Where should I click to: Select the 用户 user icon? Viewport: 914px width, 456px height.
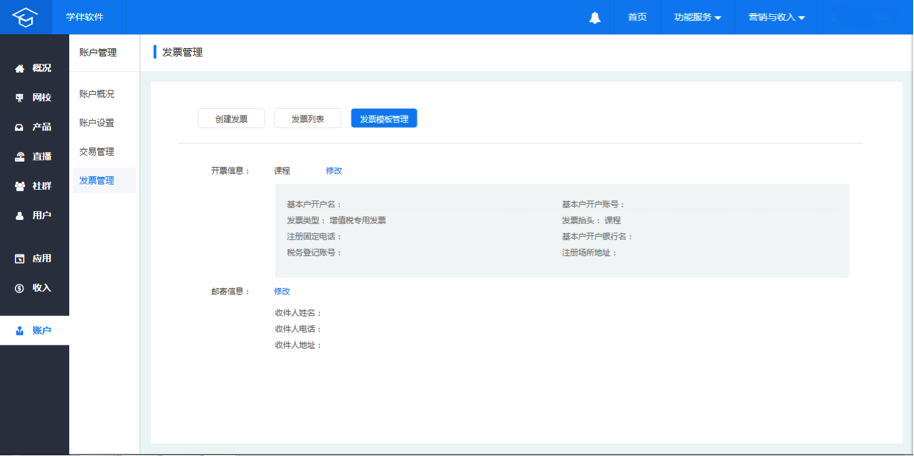point(19,216)
